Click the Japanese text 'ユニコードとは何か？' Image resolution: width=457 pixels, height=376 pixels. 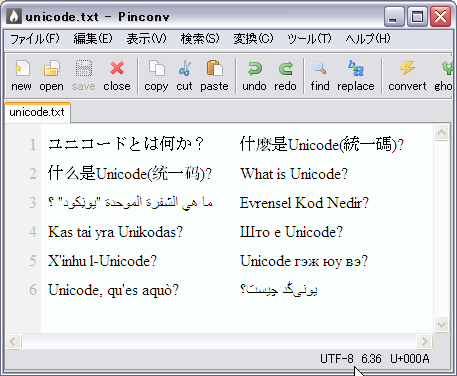(126, 144)
